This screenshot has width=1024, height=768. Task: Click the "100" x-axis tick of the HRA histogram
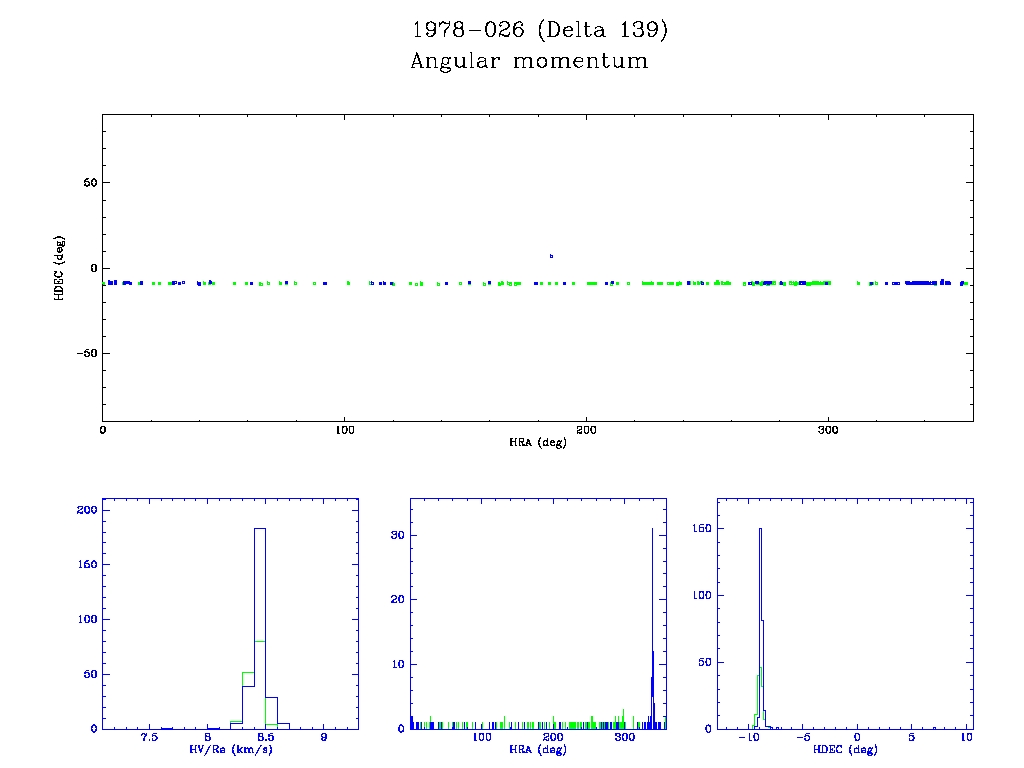pyautogui.click(x=481, y=737)
